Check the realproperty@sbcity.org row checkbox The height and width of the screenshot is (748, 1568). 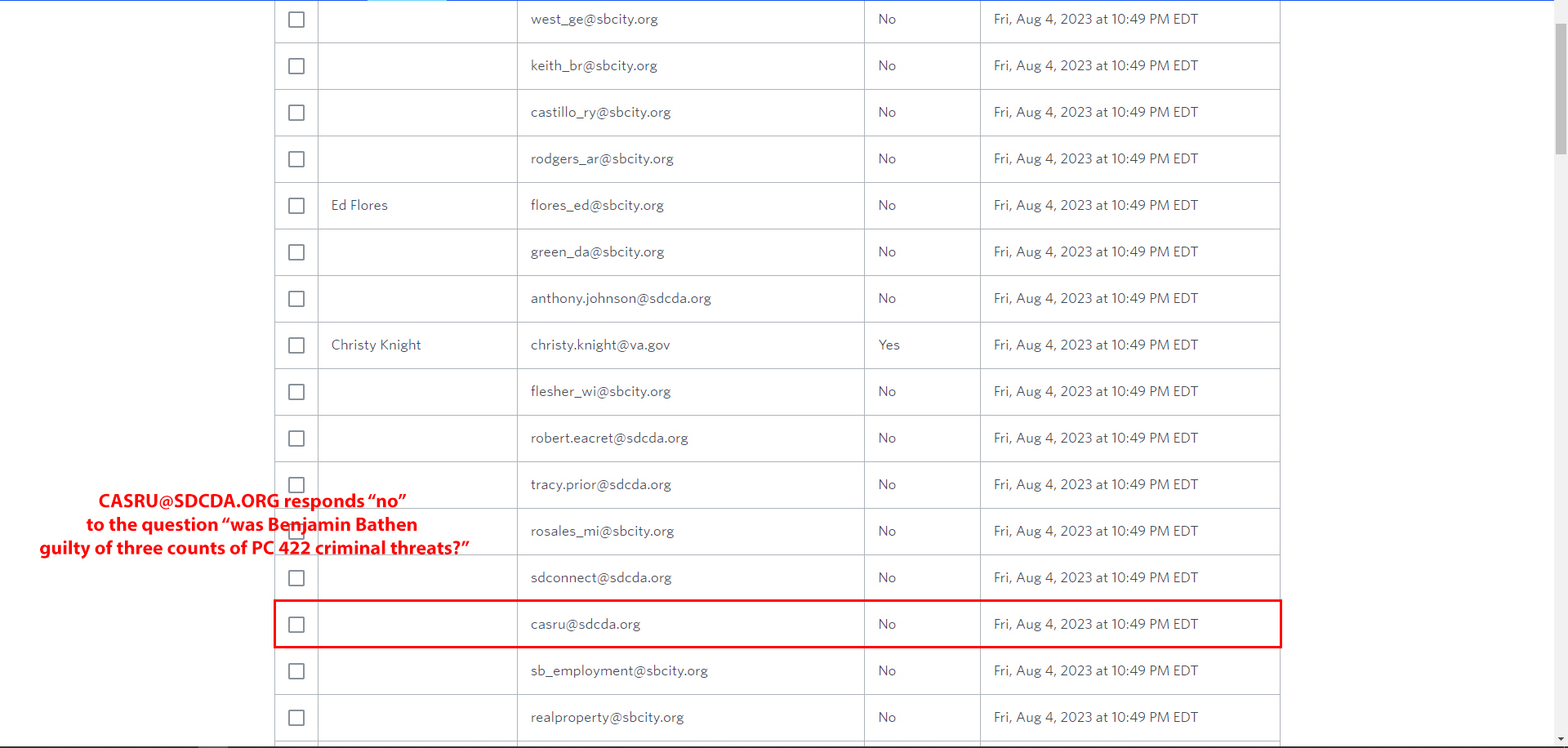click(296, 718)
